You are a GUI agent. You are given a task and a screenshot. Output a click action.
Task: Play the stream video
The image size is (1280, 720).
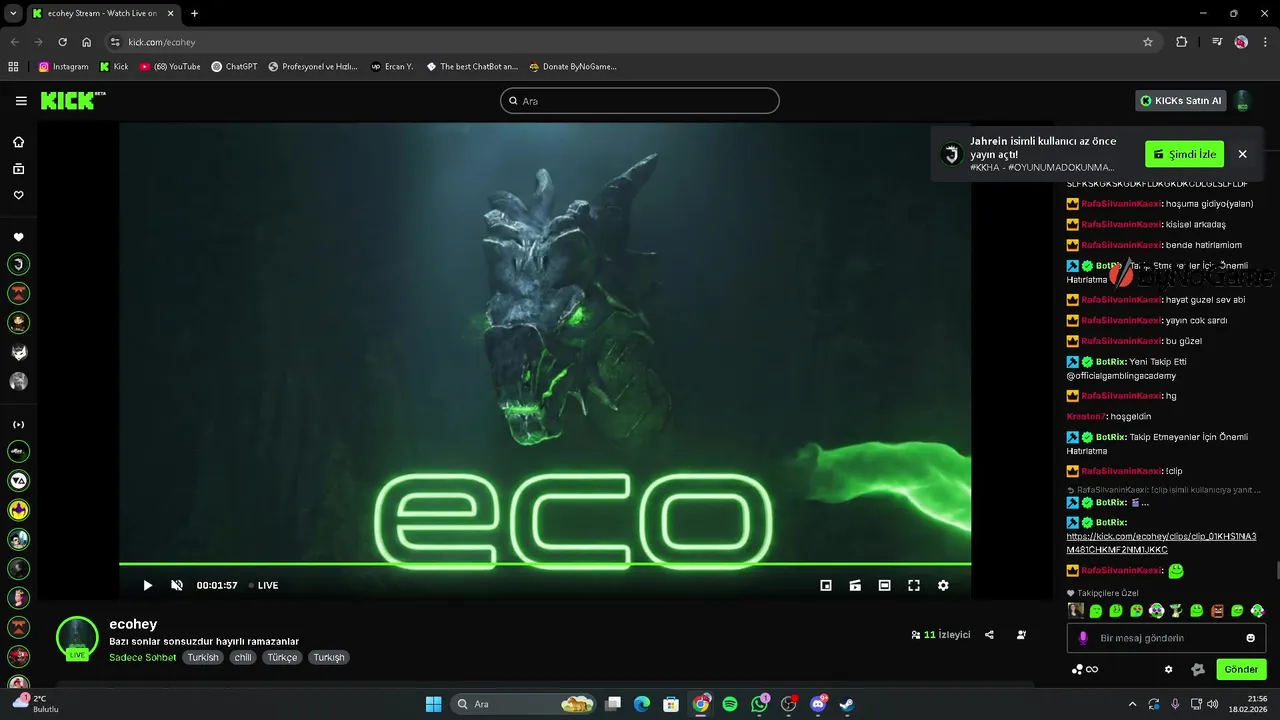[x=148, y=585]
